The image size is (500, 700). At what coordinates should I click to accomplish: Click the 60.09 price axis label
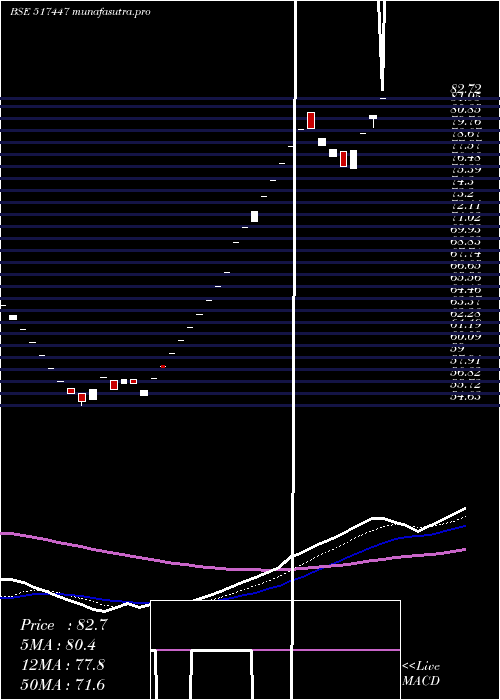click(466, 338)
